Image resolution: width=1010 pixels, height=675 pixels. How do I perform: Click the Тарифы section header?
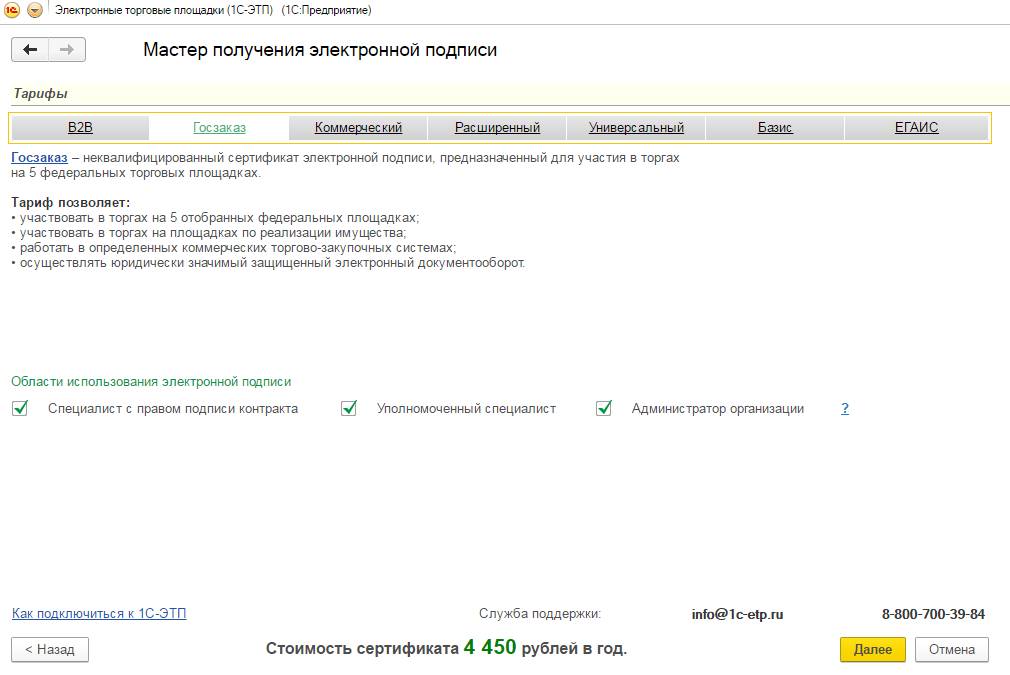point(41,93)
